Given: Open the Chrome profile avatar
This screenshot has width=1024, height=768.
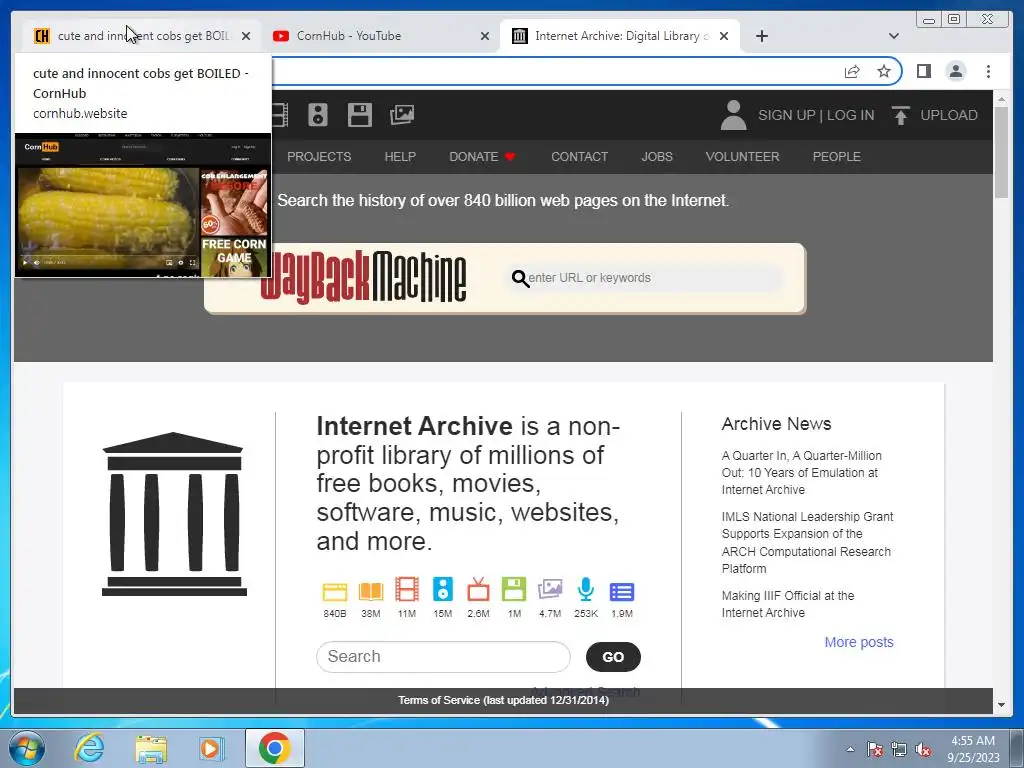Looking at the screenshot, I should point(955,71).
